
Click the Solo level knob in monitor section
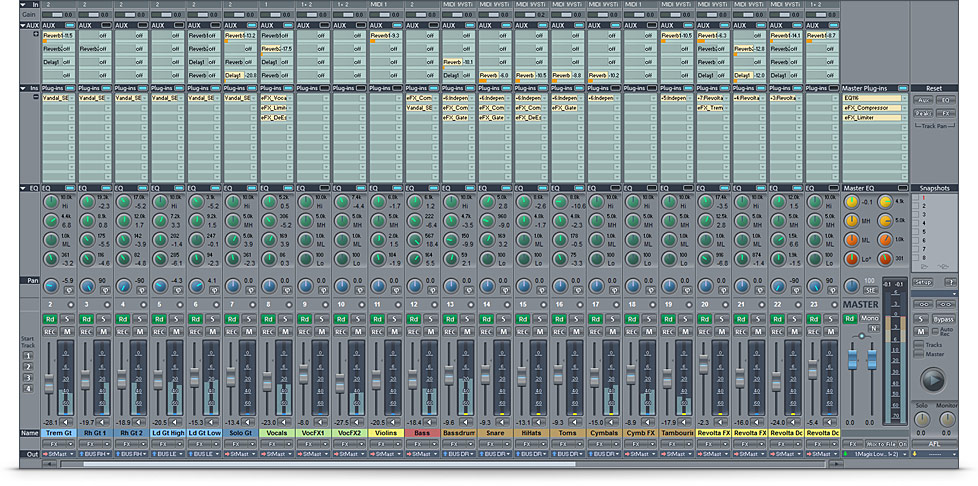tap(922, 419)
